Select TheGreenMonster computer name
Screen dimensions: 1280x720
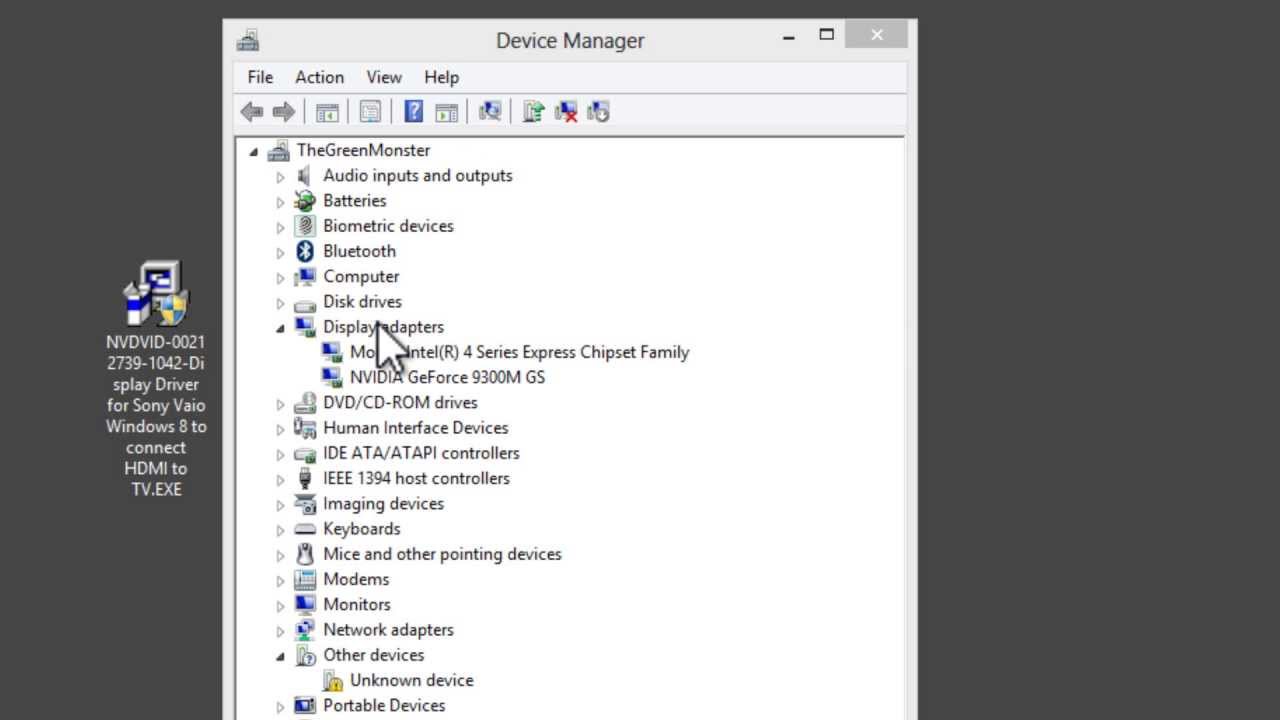(x=363, y=150)
